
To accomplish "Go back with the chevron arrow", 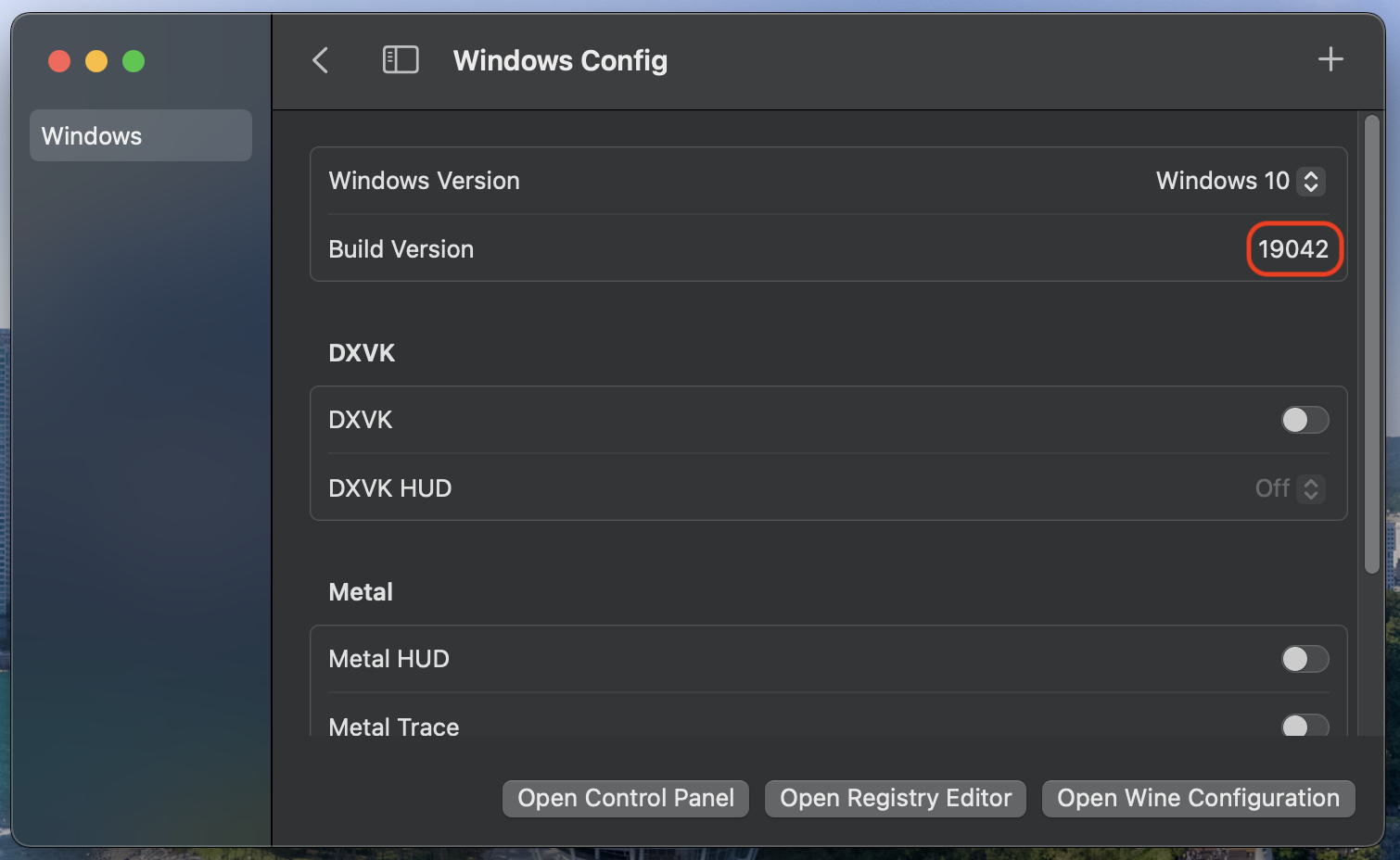I will (x=321, y=60).
